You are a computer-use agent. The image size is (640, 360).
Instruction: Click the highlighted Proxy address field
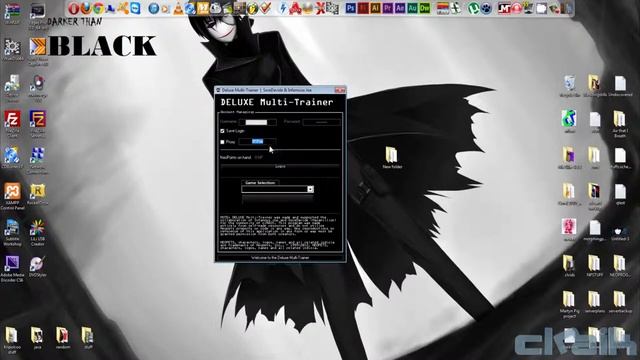point(258,142)
